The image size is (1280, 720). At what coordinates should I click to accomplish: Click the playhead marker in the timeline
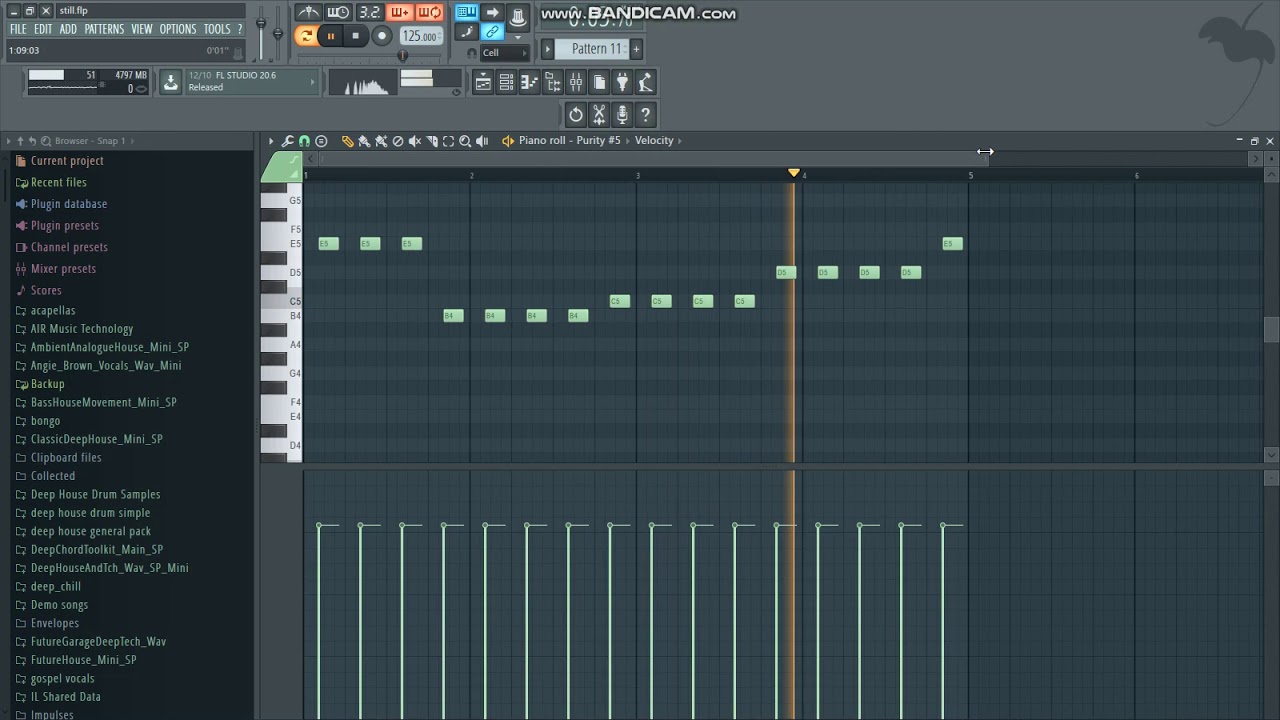(x=794, y=174)
